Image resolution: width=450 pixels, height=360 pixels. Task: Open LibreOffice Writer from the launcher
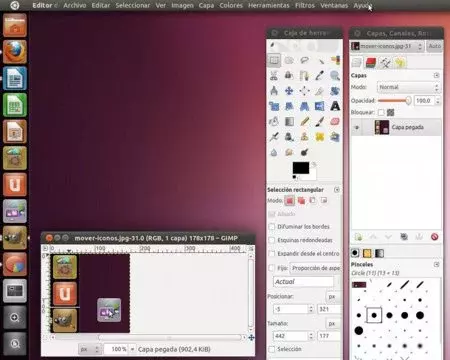[15, 78]
